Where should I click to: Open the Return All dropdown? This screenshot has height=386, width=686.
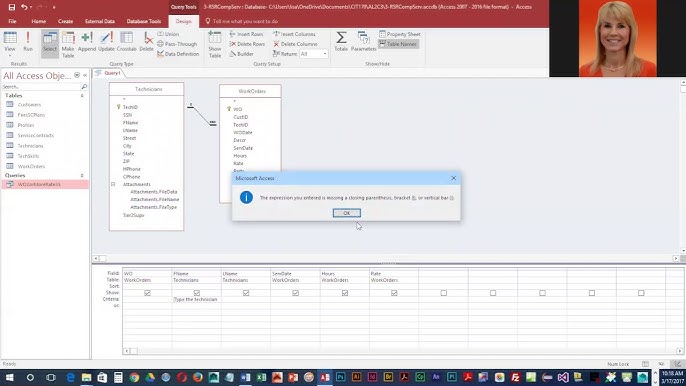coord(325,54)
